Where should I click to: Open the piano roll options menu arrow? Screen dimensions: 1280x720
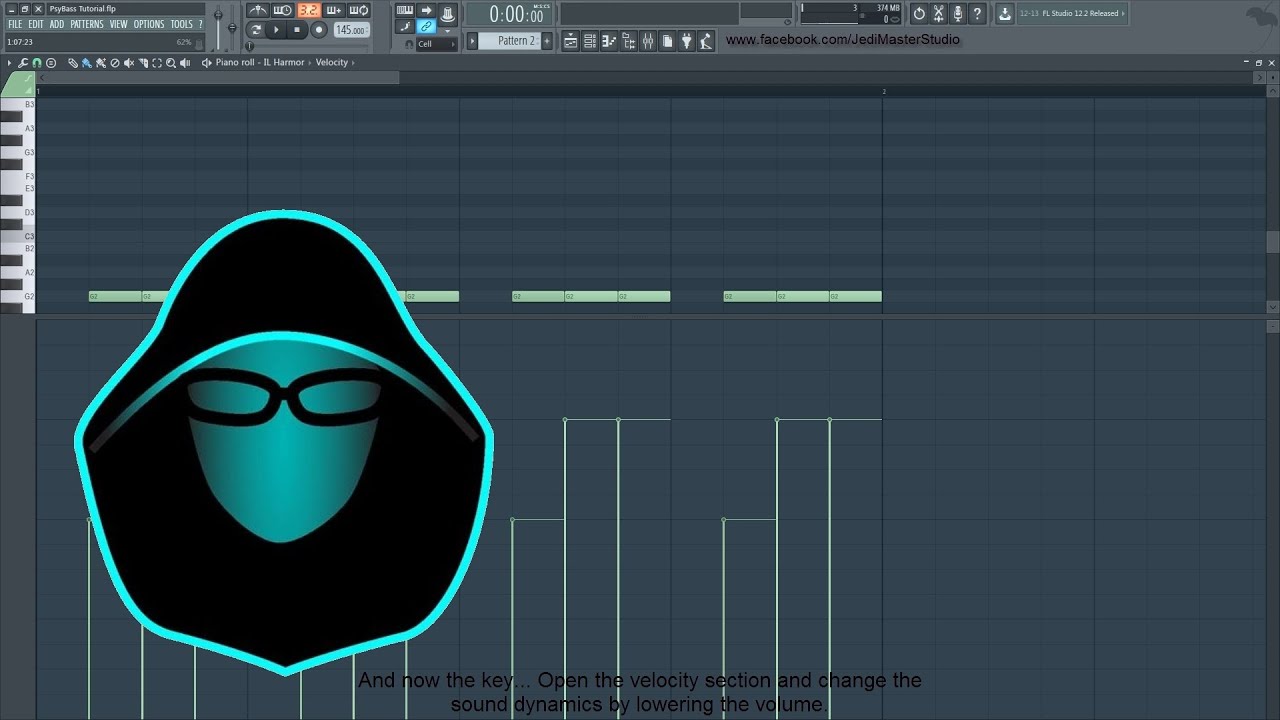pyautogui.click(x=9, y=63)
